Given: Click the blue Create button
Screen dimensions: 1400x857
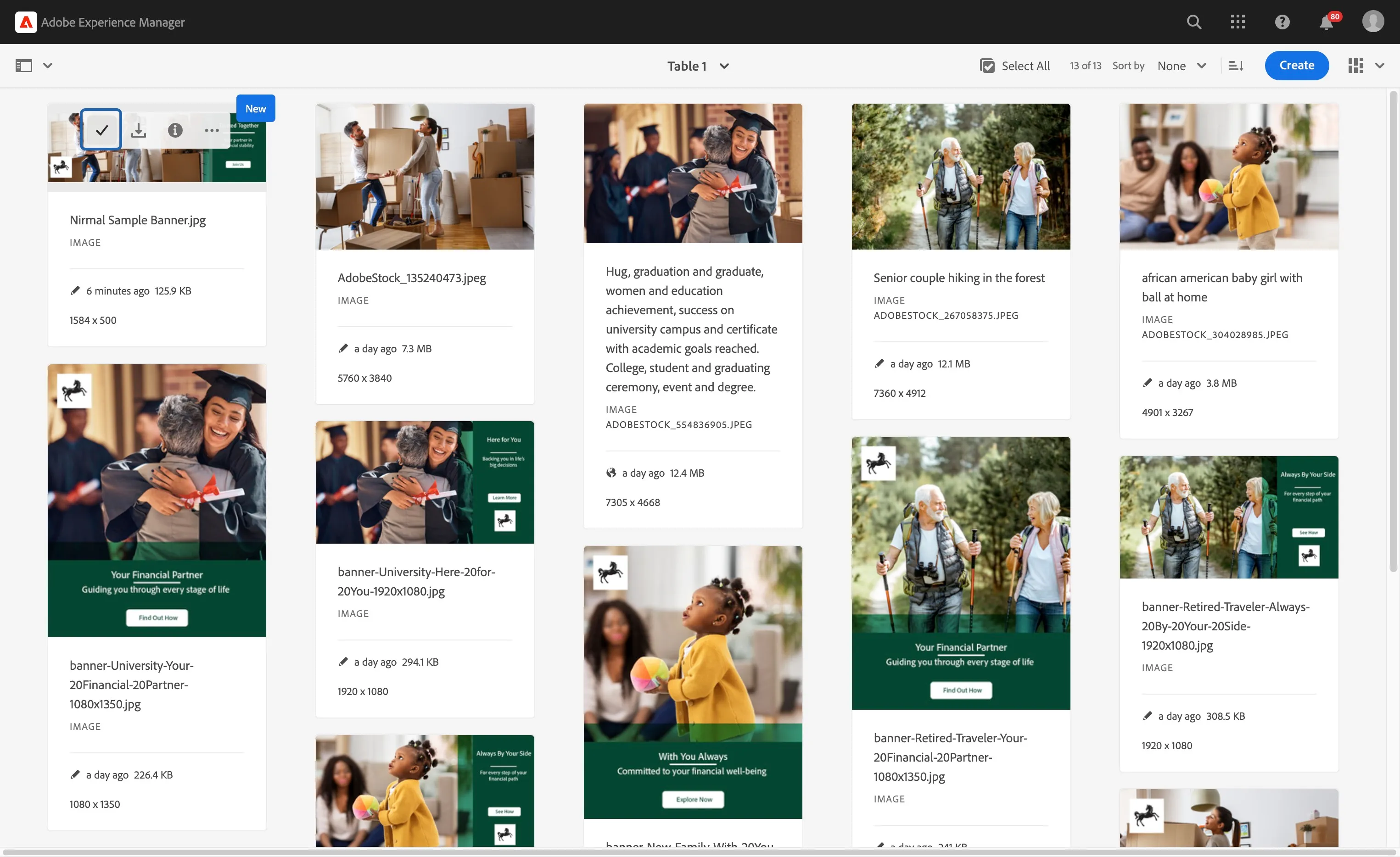Looking at the screenshot, I should click(1296, 65).
